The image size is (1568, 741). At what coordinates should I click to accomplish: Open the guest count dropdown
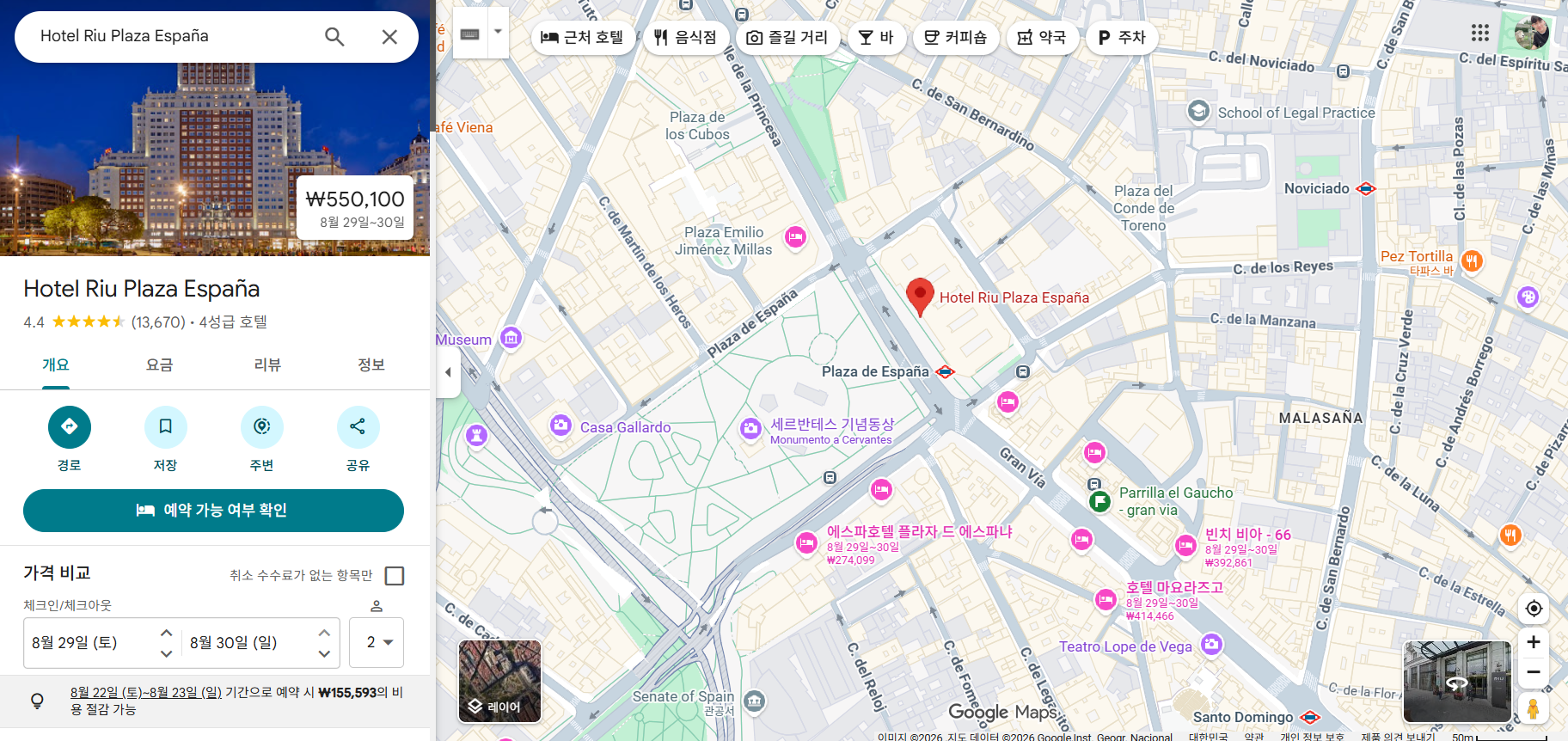pos(377,643)
